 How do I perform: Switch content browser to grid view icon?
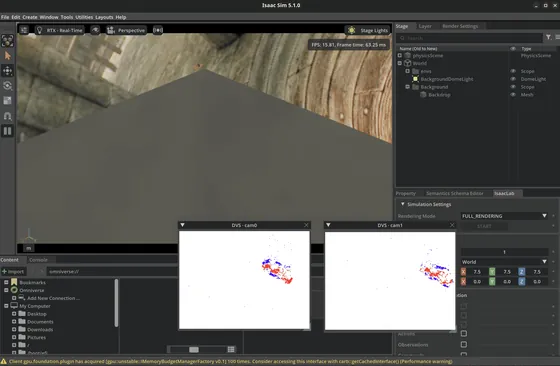click(231, 350)
